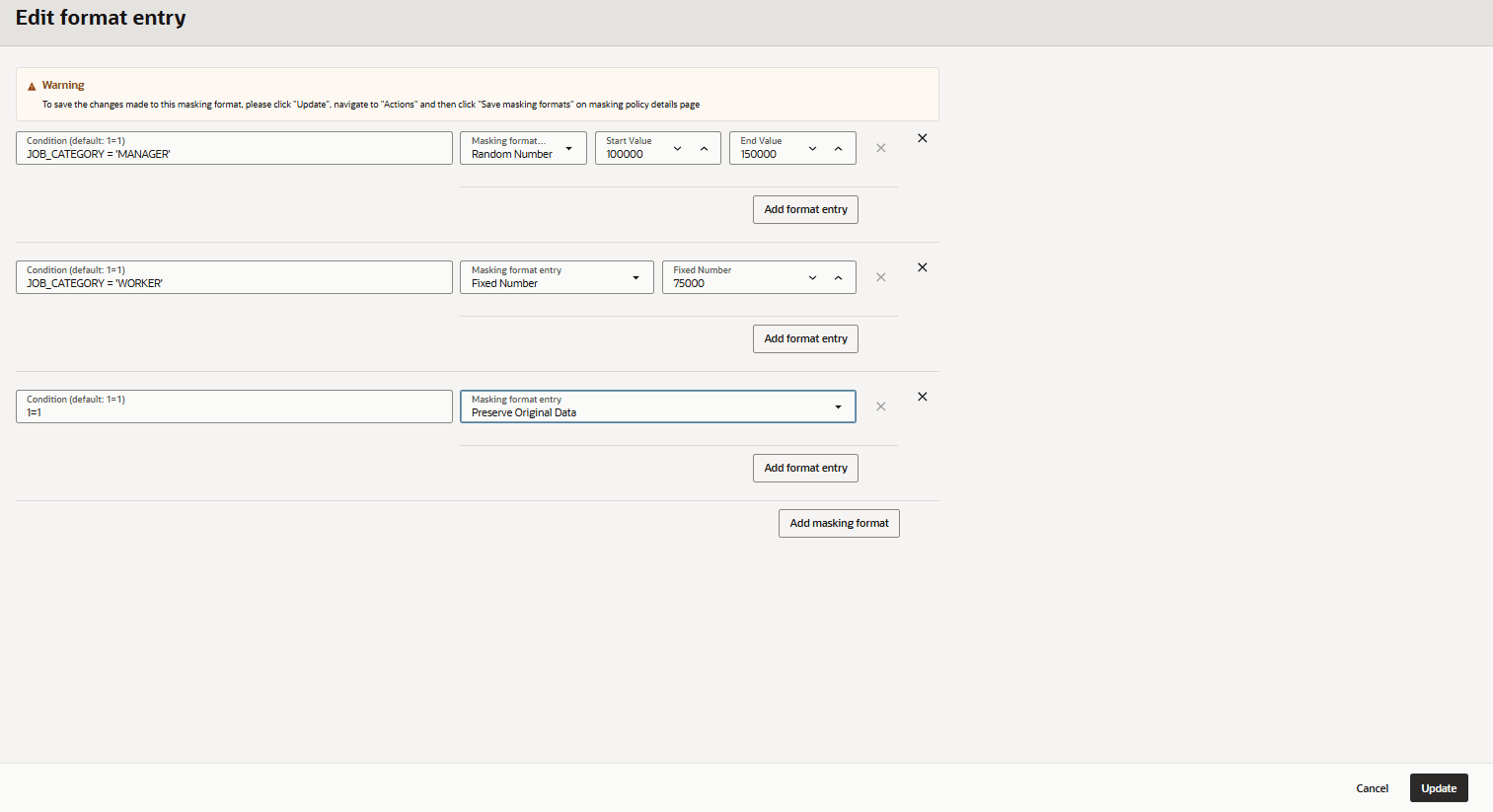Add format entry under the WORKER condition

coord(805,338)
